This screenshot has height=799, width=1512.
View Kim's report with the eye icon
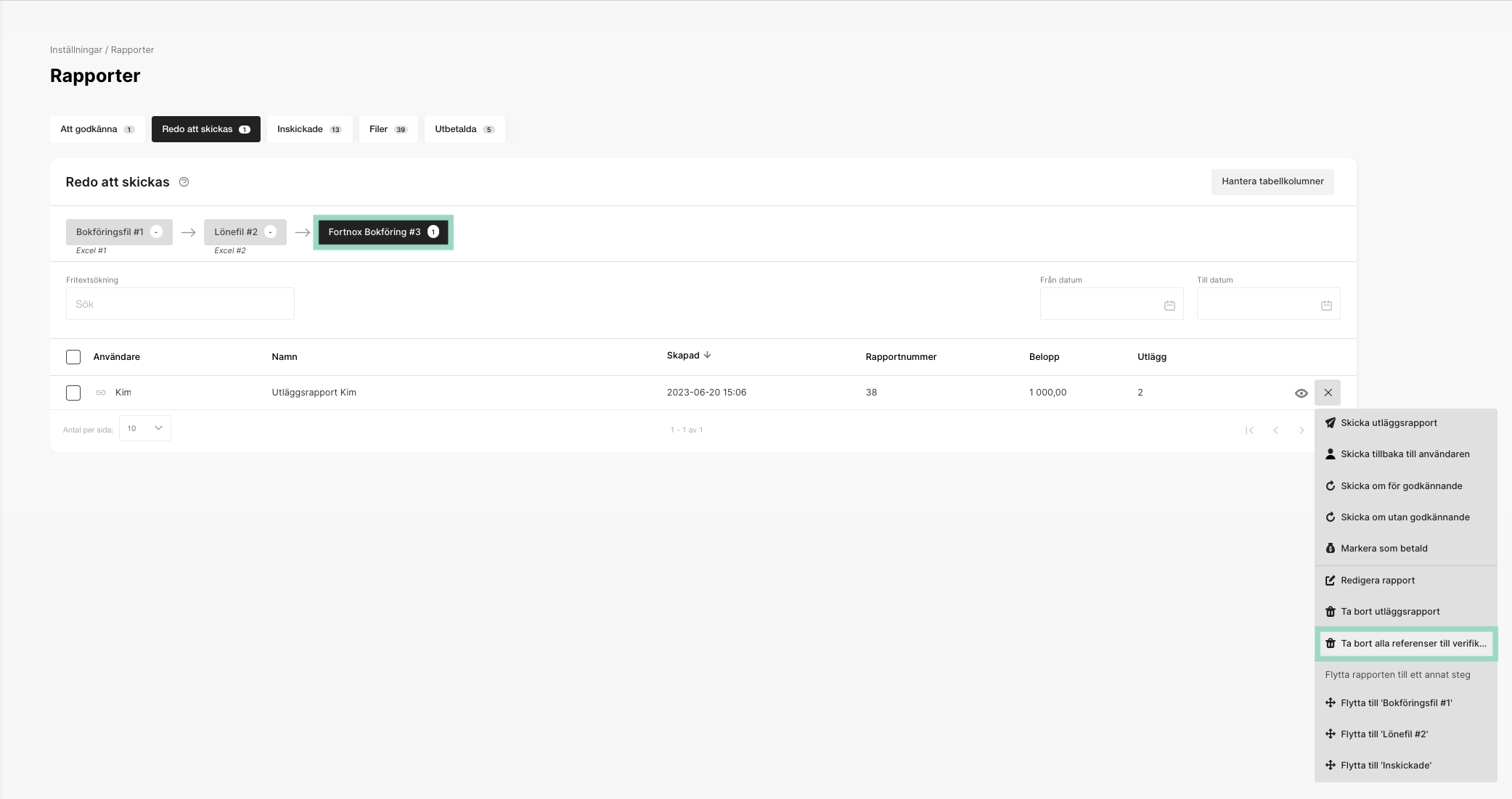click(1301, 393)
